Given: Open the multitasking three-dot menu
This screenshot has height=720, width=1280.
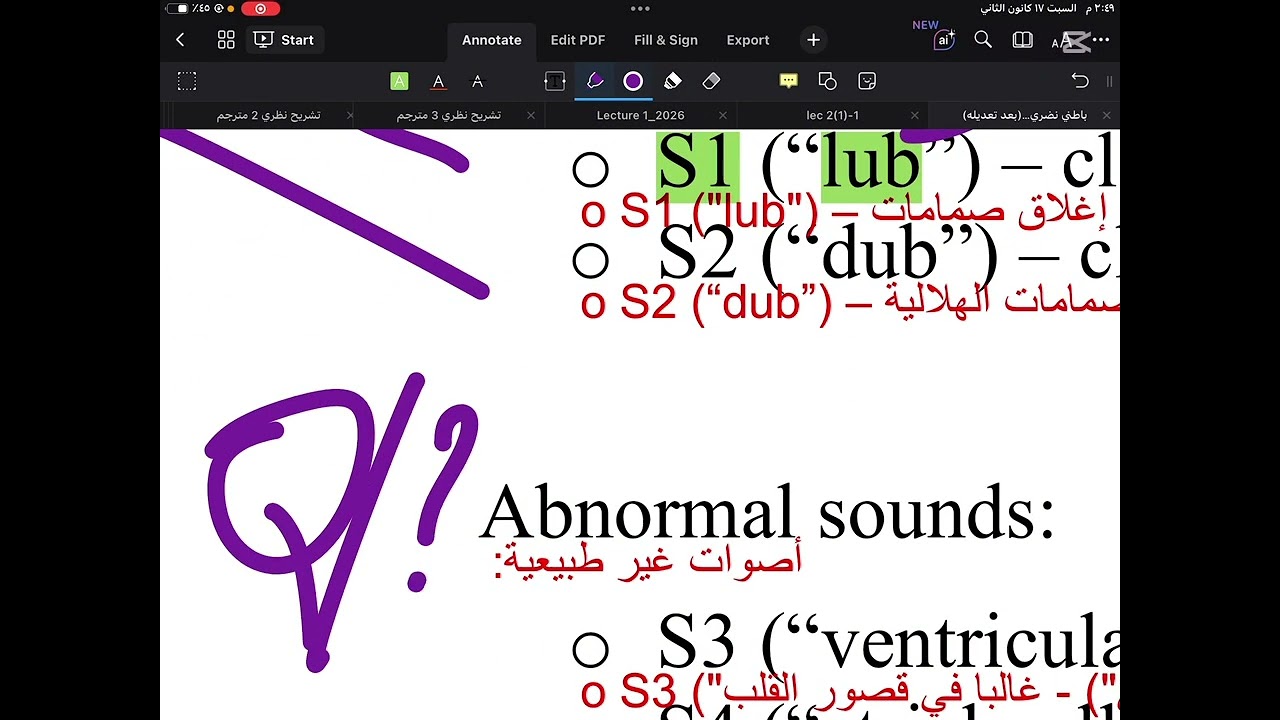Looking at the screenshot, I should click(x=640, y=8).
